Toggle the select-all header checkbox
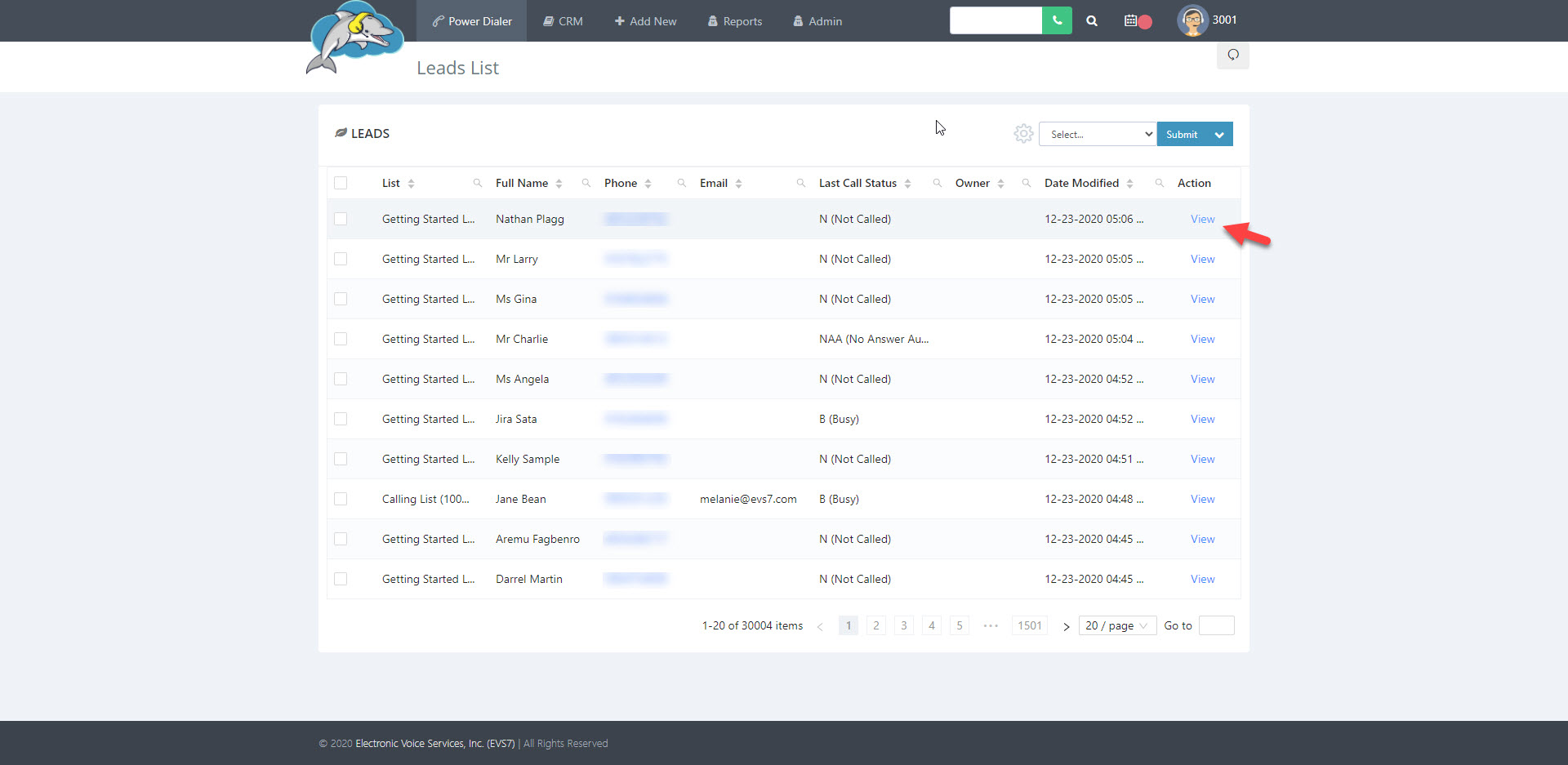The image size is (1568, 765). 341,183
